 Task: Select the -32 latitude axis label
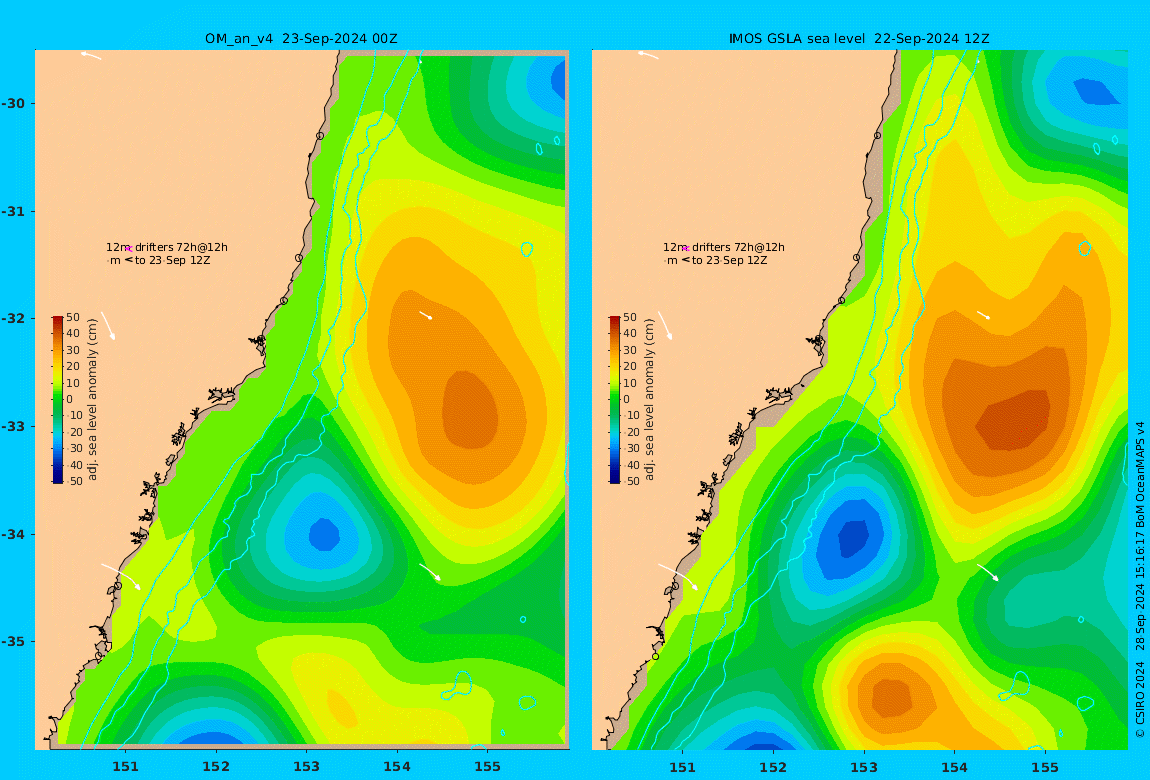tap(12, 319)
